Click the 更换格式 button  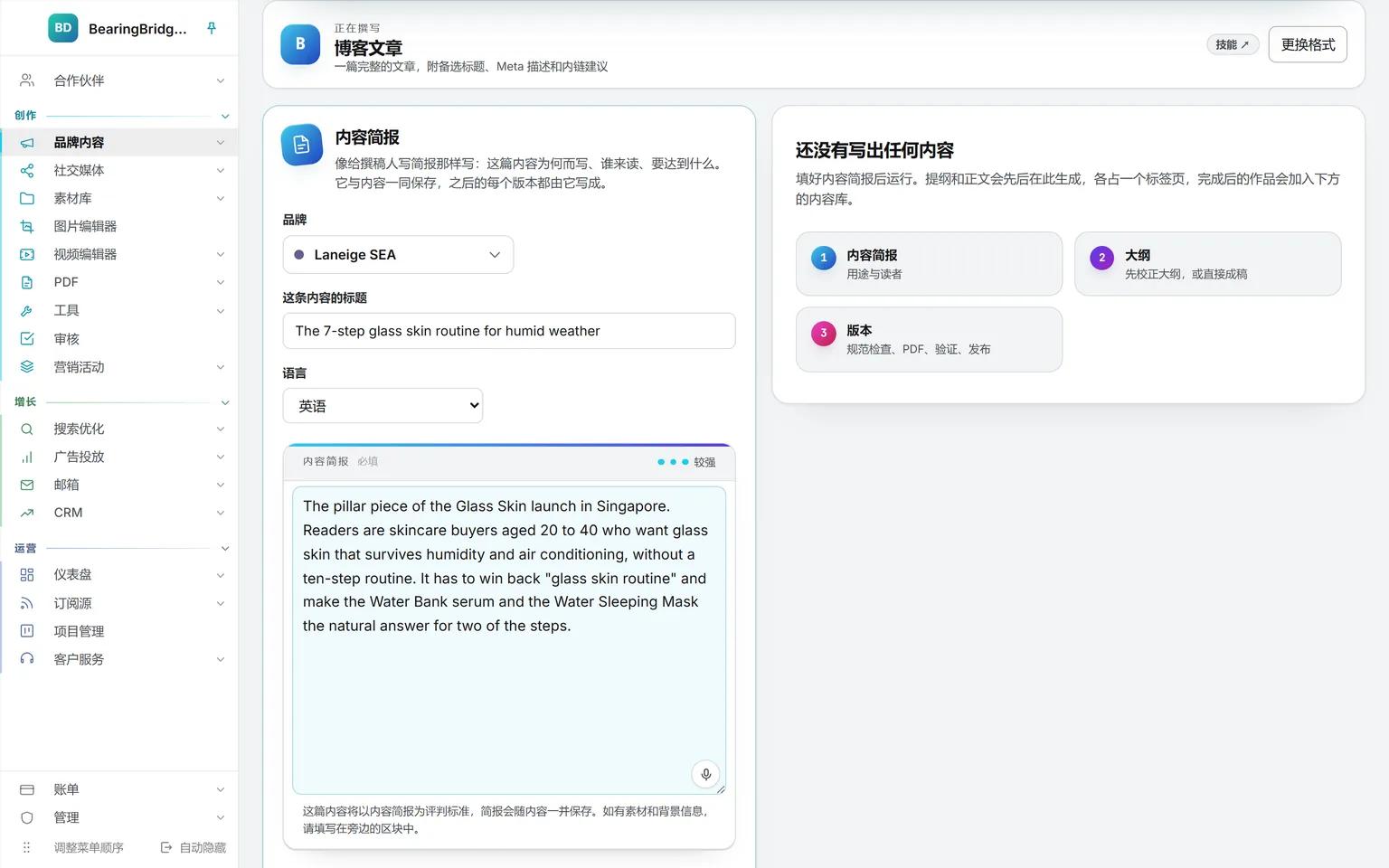pyautogui.click(x=1308, y=44)
